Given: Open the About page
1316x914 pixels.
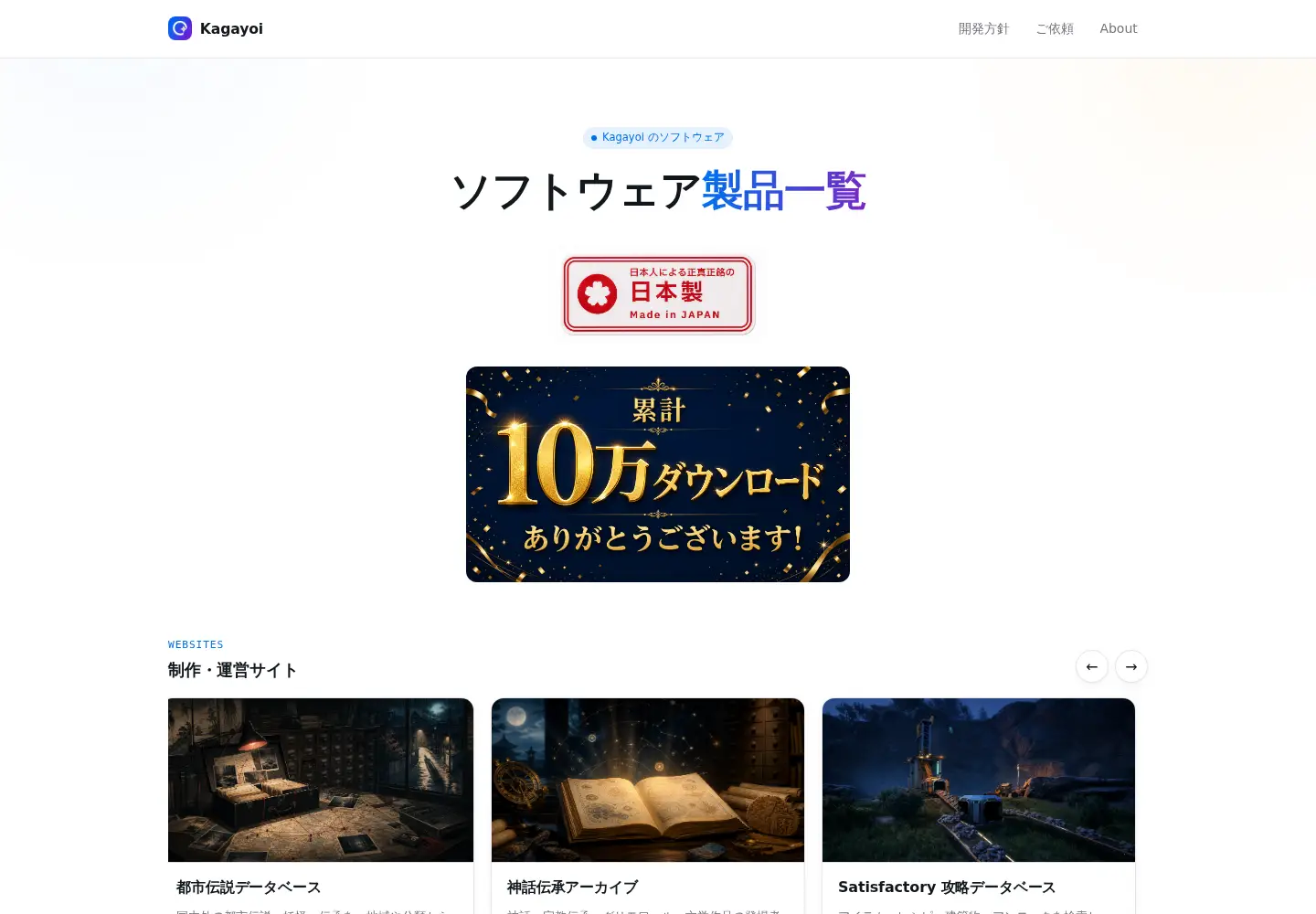Looking at the screenshot, I should [x=1119, y=28].
